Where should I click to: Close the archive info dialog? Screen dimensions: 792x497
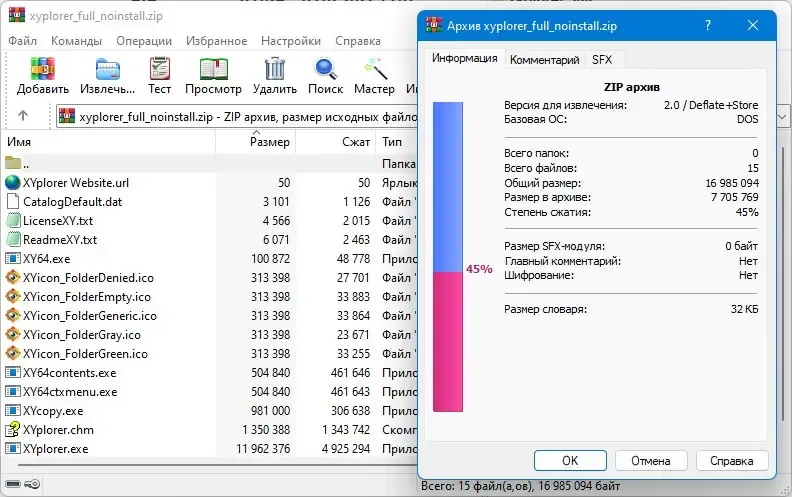pyautogui.click(x=753, y=25)
